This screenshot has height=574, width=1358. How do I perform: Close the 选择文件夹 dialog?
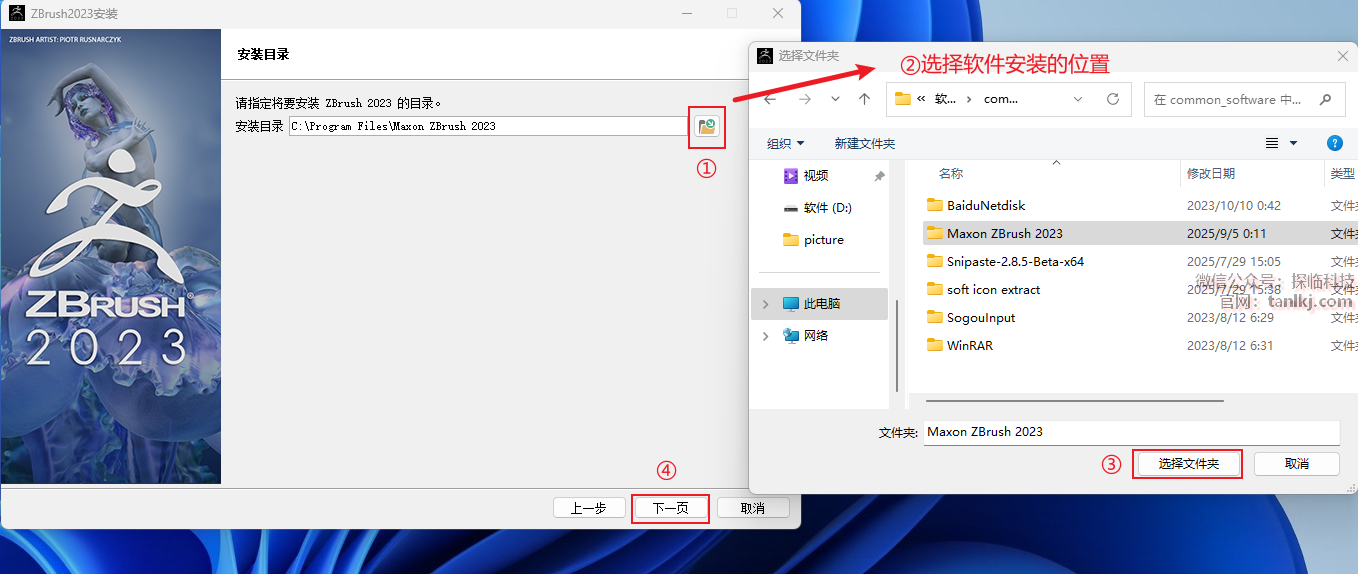(x=1343, y=57)
